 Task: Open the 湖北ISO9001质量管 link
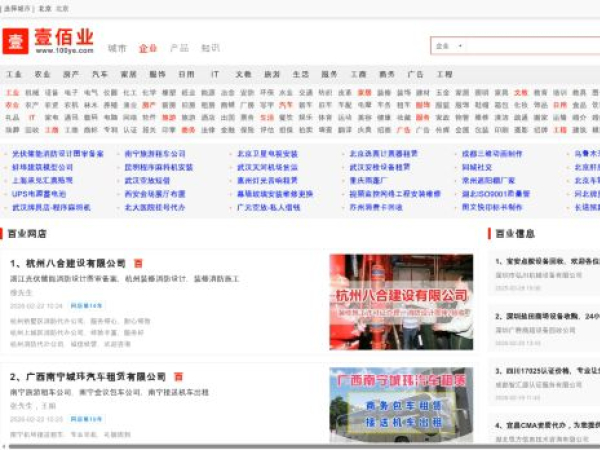tap(496, 194)
